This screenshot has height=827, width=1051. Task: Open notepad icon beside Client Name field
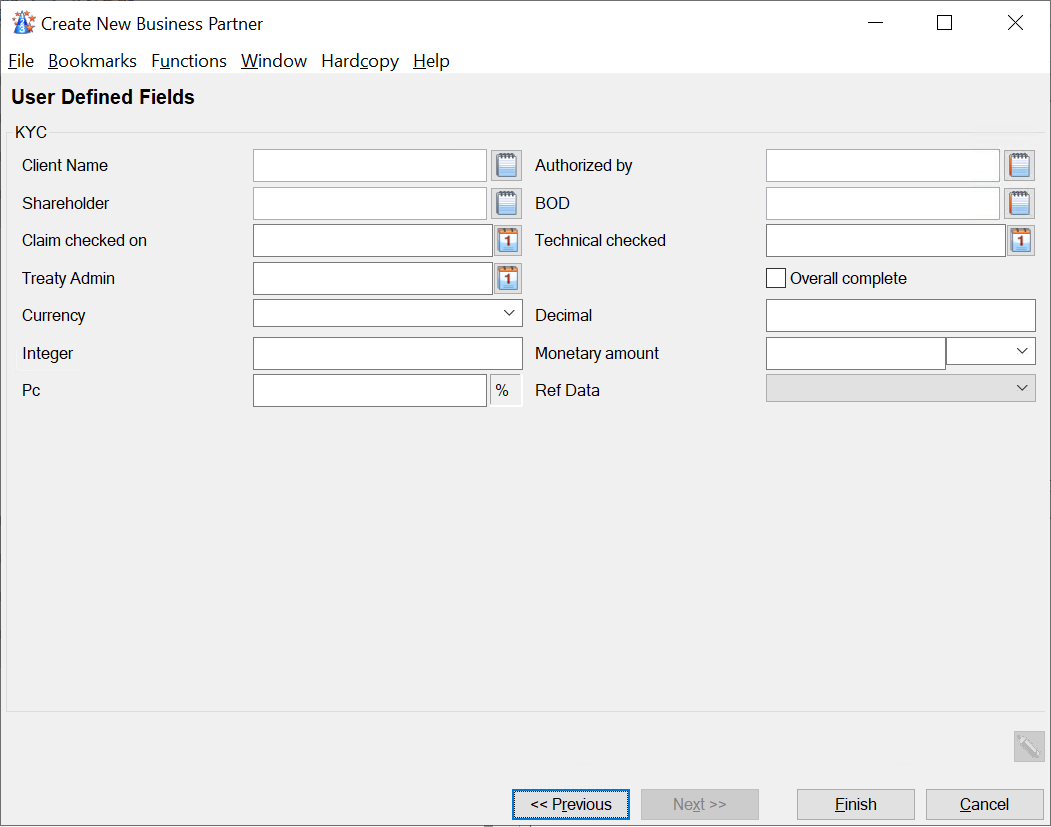point(507,165)
